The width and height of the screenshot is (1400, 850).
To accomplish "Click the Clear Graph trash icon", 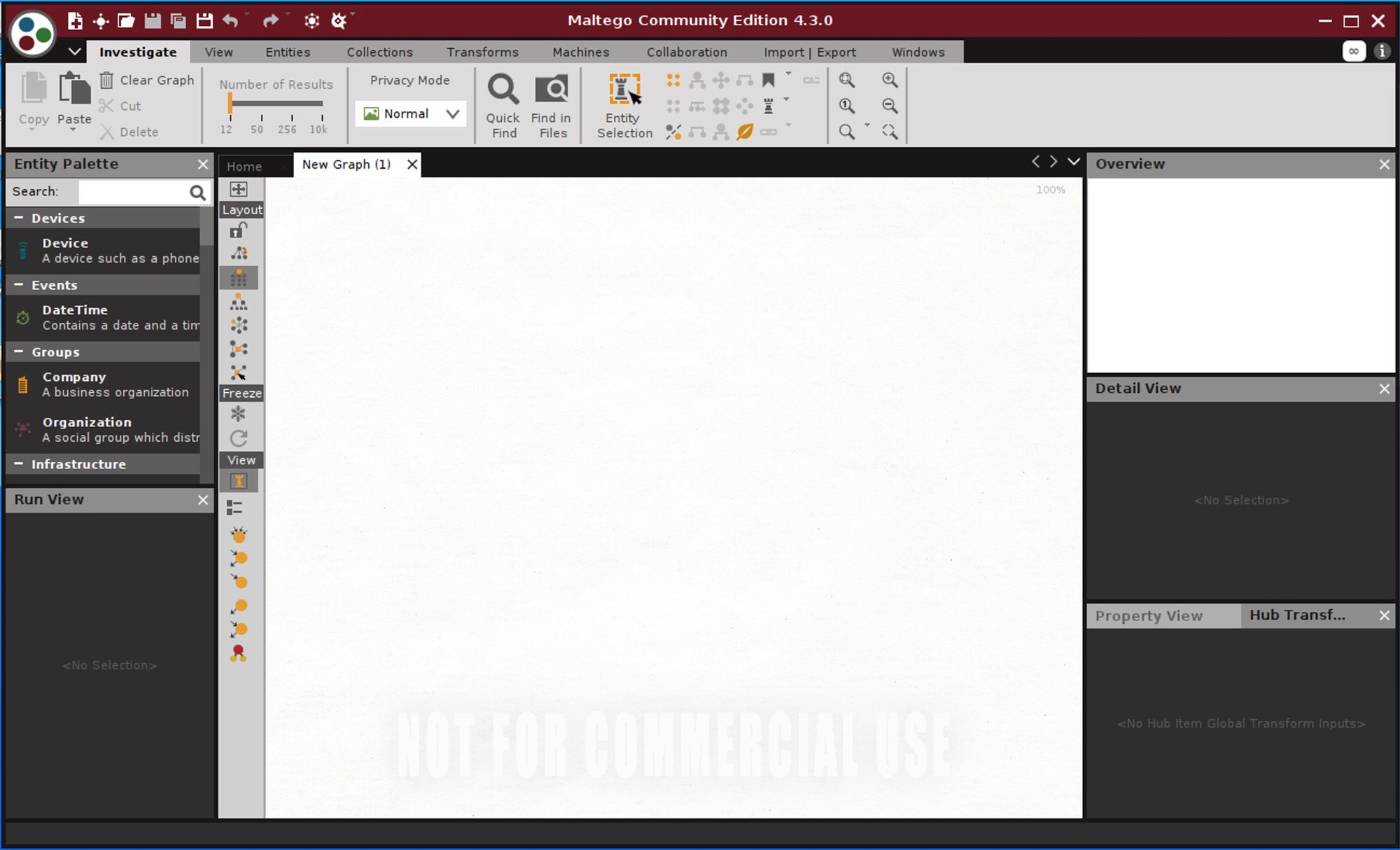I will (x=107, y=80).
